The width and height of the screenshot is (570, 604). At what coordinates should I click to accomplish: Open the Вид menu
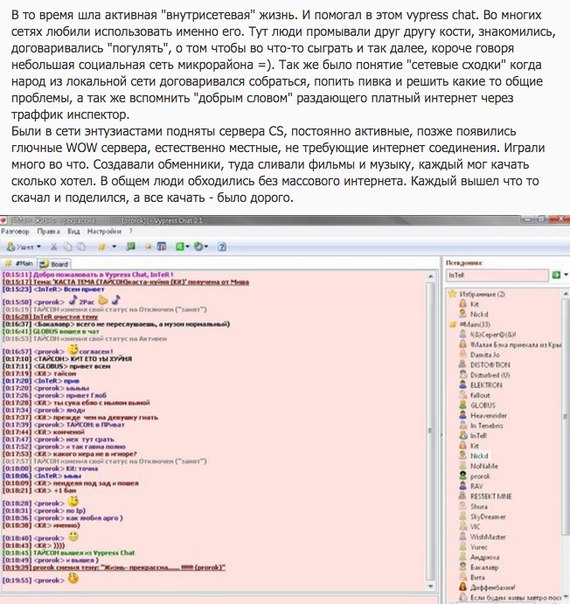tap(74, 232)
